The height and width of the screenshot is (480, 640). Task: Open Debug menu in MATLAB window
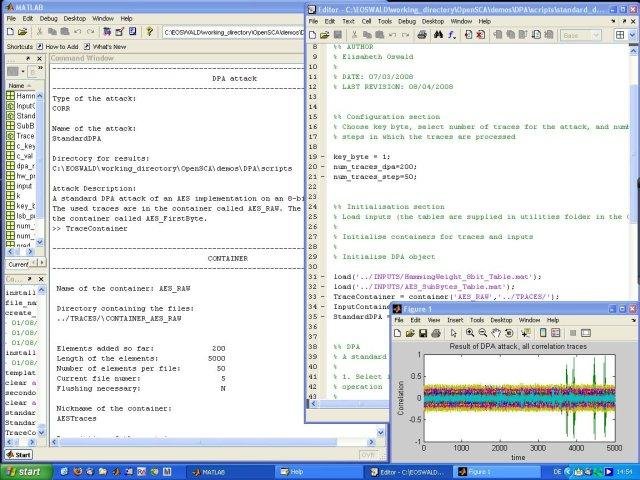(x=49, y=19)
